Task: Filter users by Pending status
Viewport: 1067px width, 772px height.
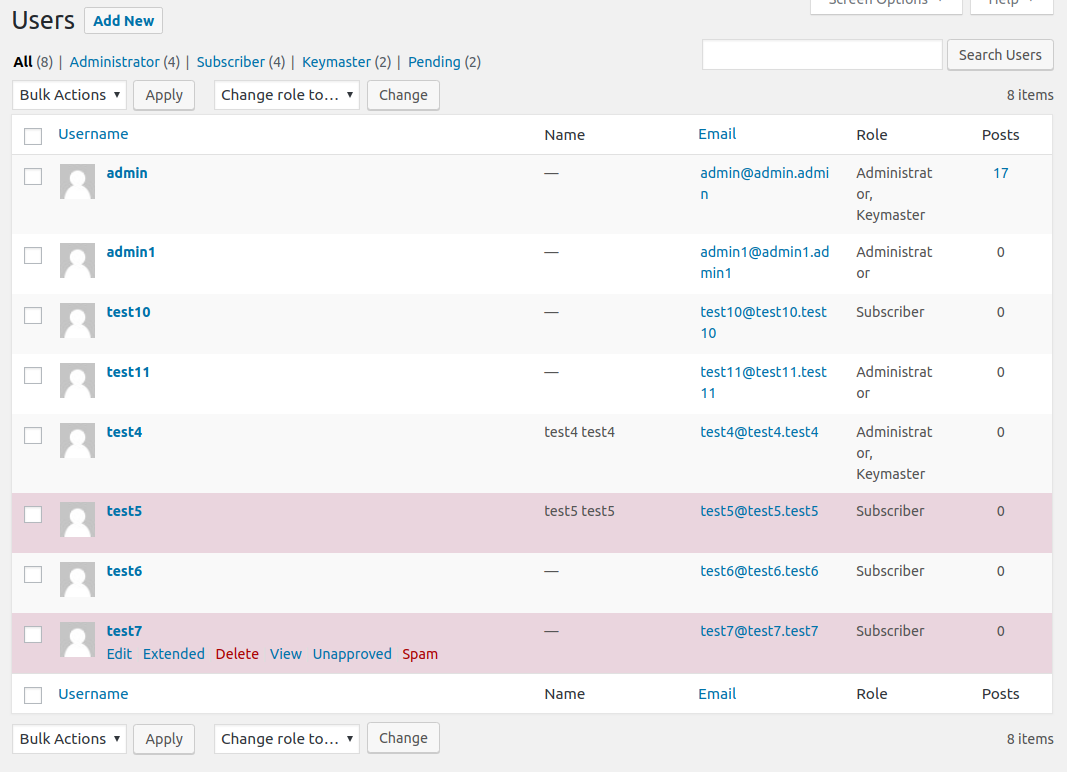Action: (x=434, y=61)
